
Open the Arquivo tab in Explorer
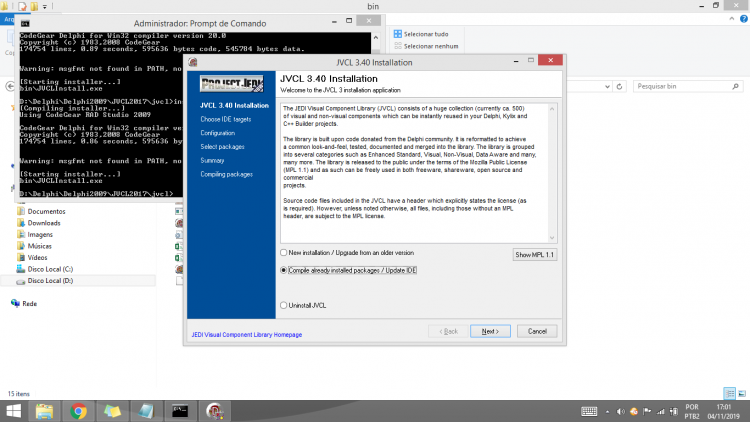[x=8, y=19]
